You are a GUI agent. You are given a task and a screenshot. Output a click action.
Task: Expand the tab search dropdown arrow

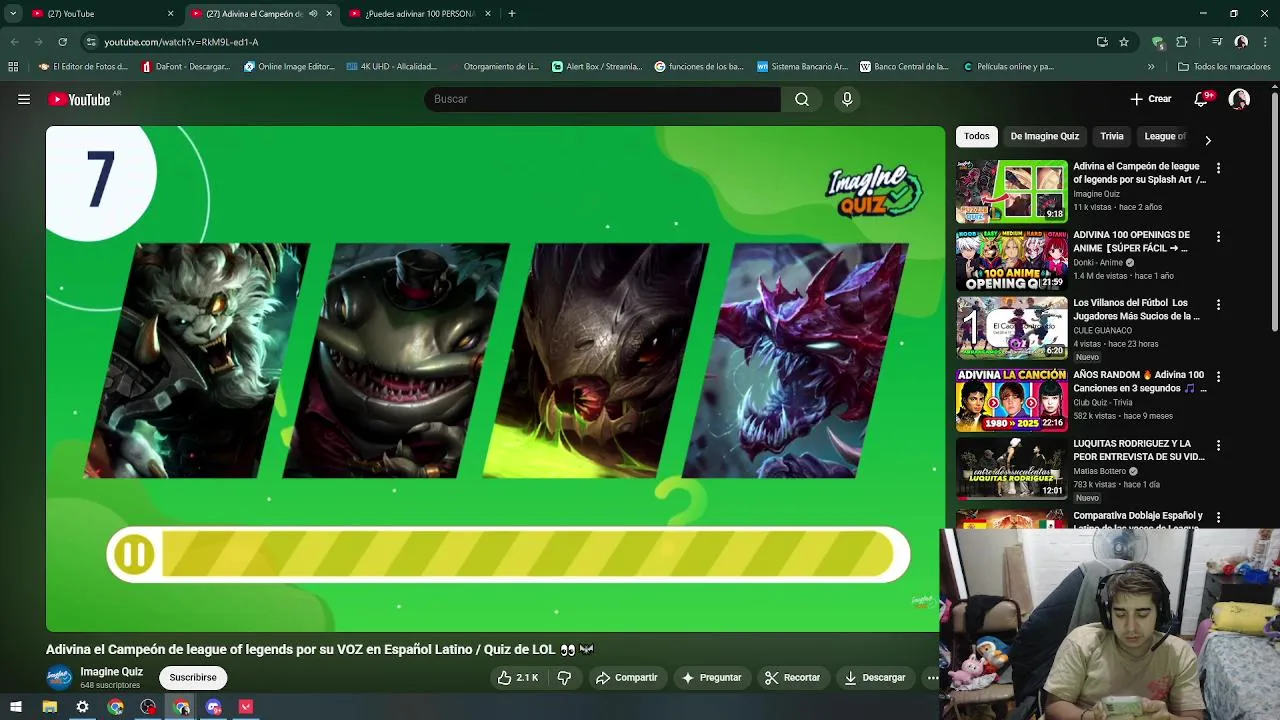point(13,14)
